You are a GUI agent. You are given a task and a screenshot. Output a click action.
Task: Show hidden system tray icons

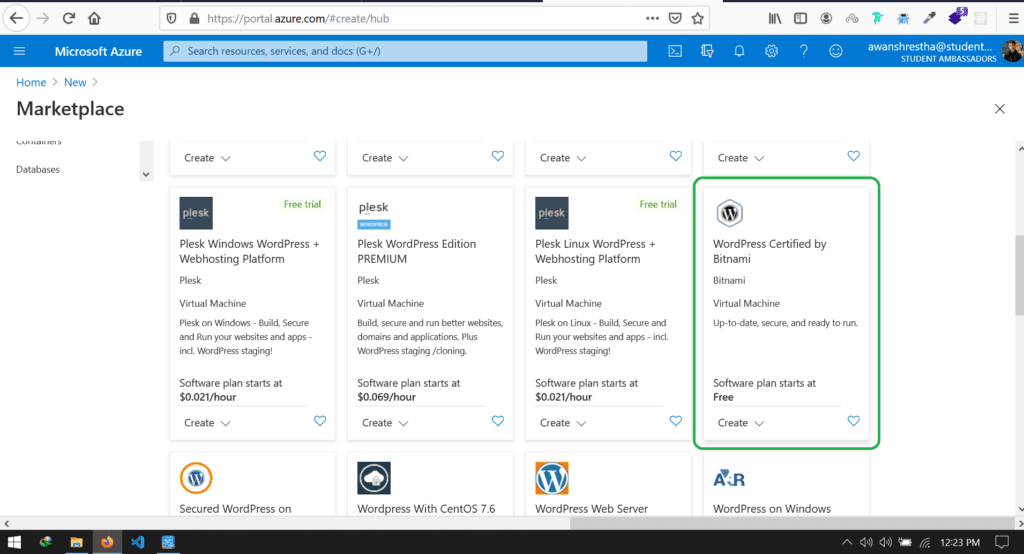pyautogui.click(x=847, y=542)
